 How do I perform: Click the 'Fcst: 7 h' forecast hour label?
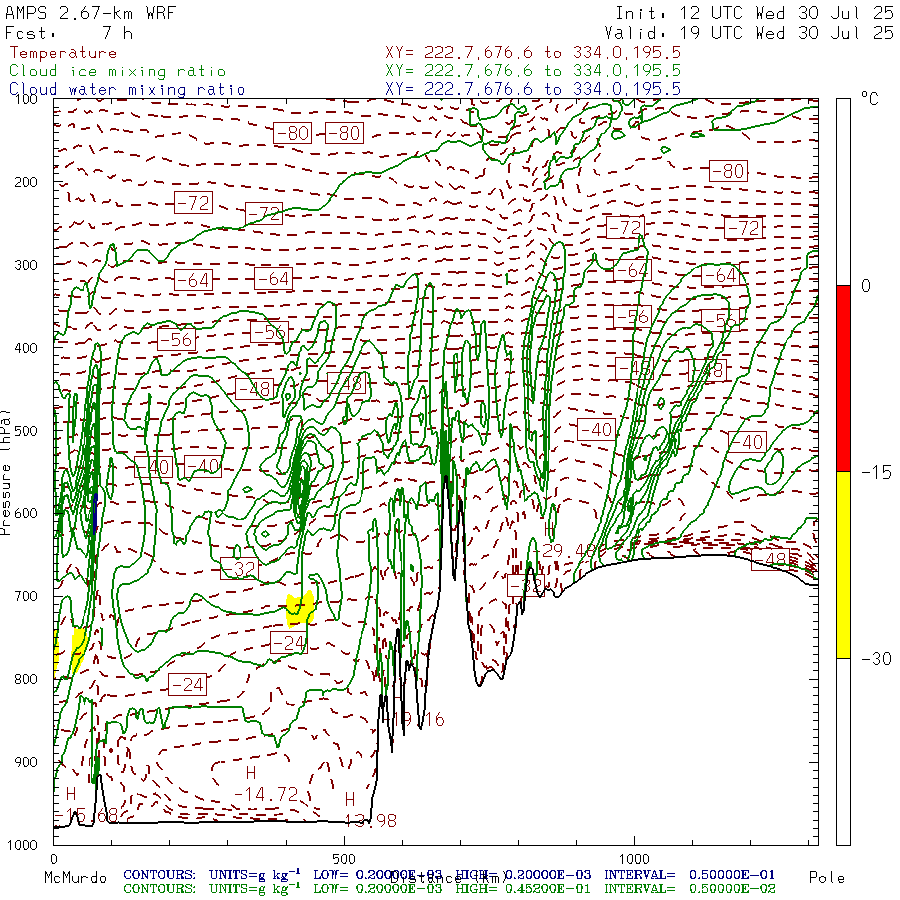point(69,33)
